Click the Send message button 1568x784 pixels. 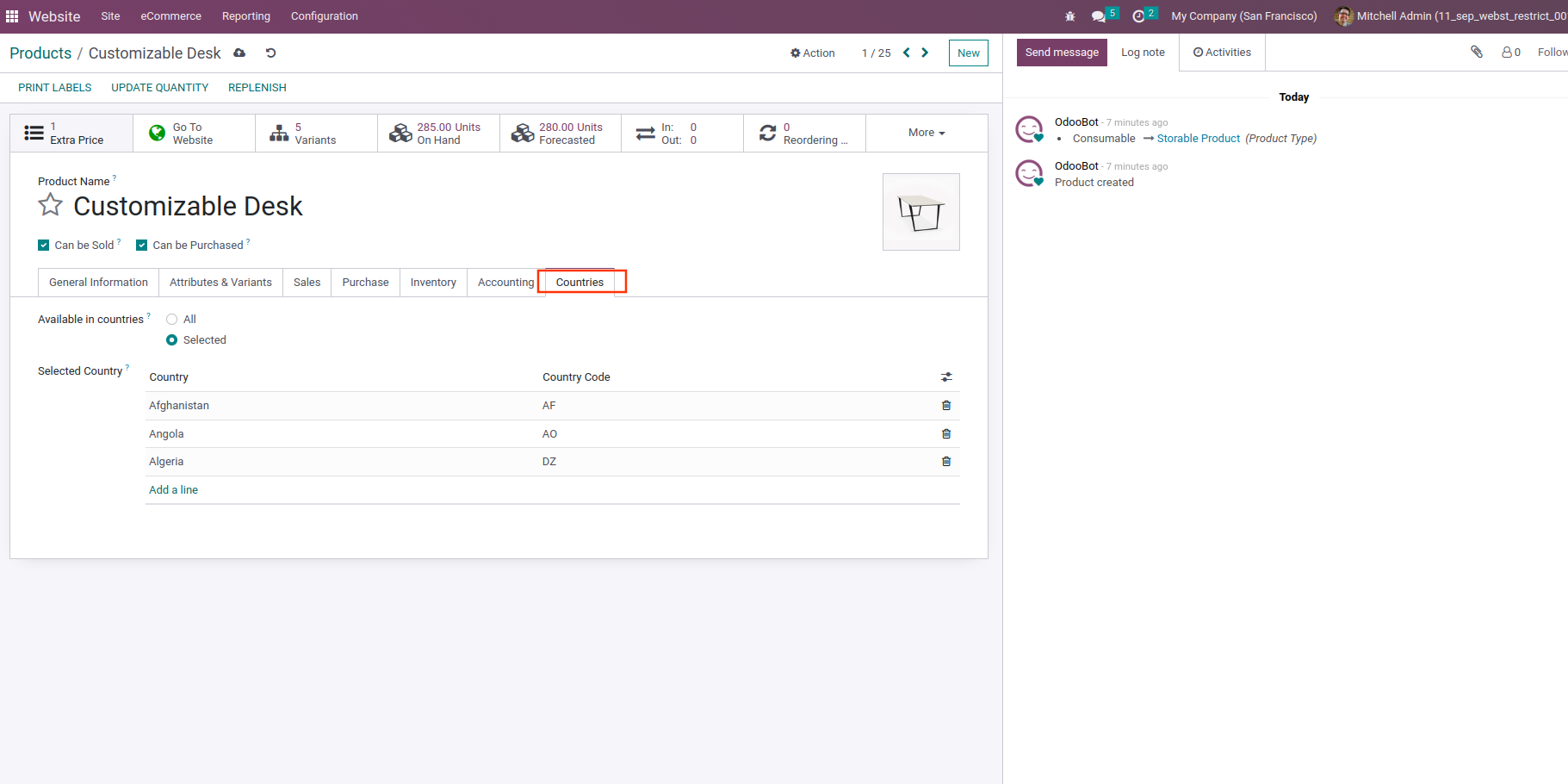pyautogui.click(x=1062, y=53)
